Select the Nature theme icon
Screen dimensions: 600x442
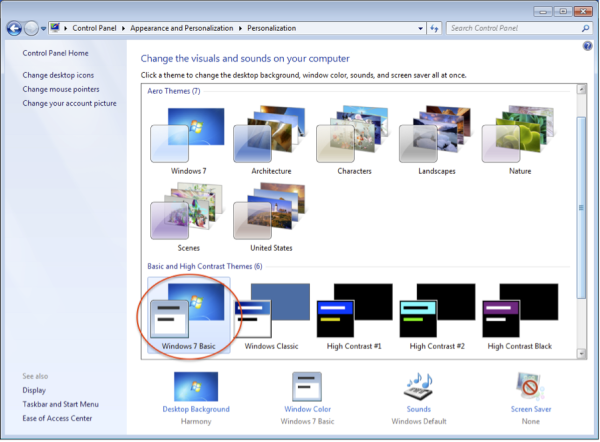(x=519, y=138)
